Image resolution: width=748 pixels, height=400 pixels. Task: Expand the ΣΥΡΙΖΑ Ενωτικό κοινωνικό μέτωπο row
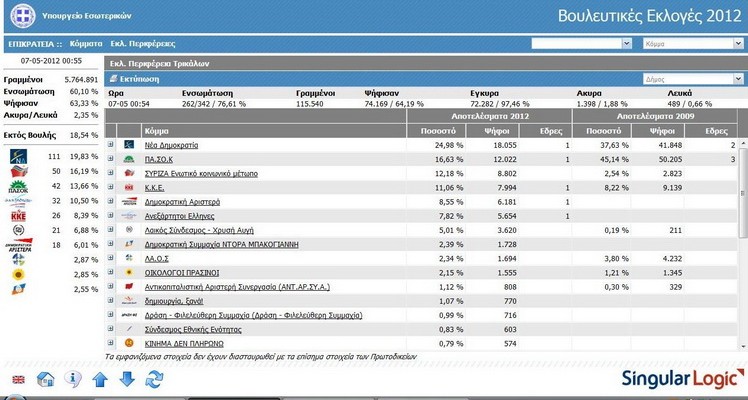click(x=111, y=173)
